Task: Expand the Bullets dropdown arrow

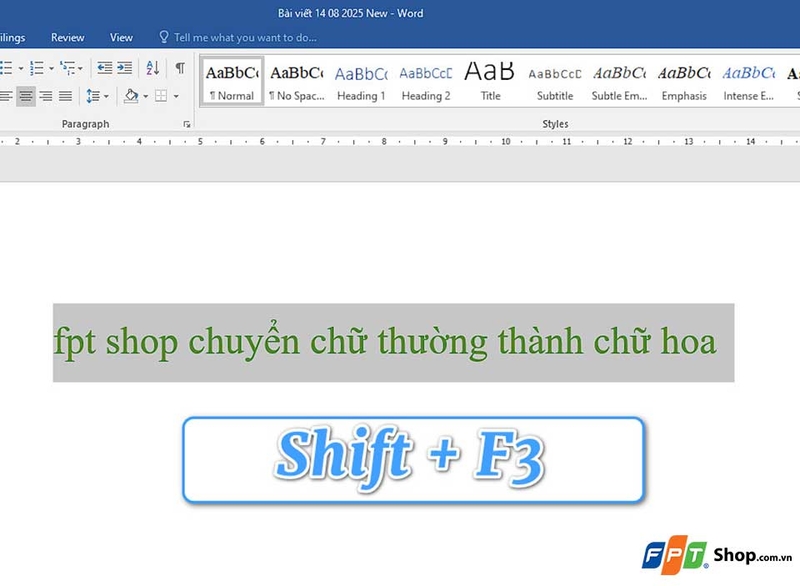Action: (x=19, y=69)
